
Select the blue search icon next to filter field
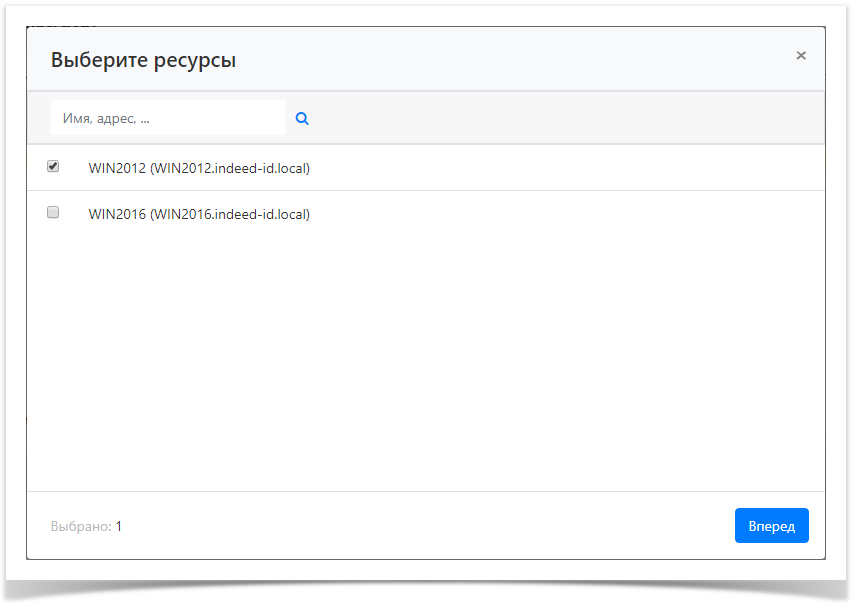301,117
